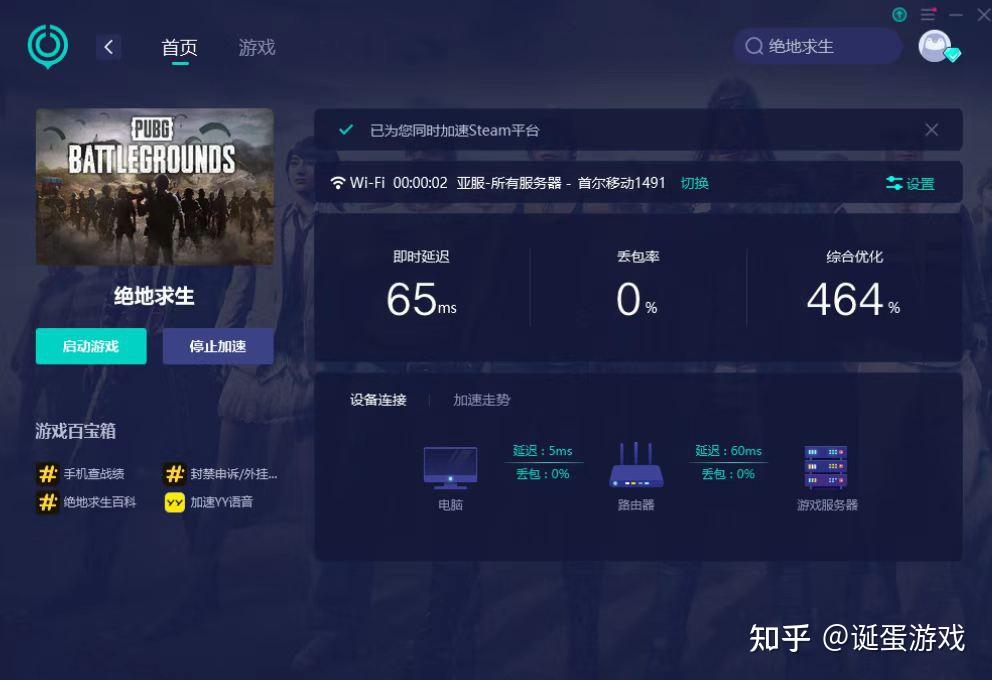The image size is (992, 680).
Task: Open 封禁申诉/外挂 tool link
Action: point(233,473)
